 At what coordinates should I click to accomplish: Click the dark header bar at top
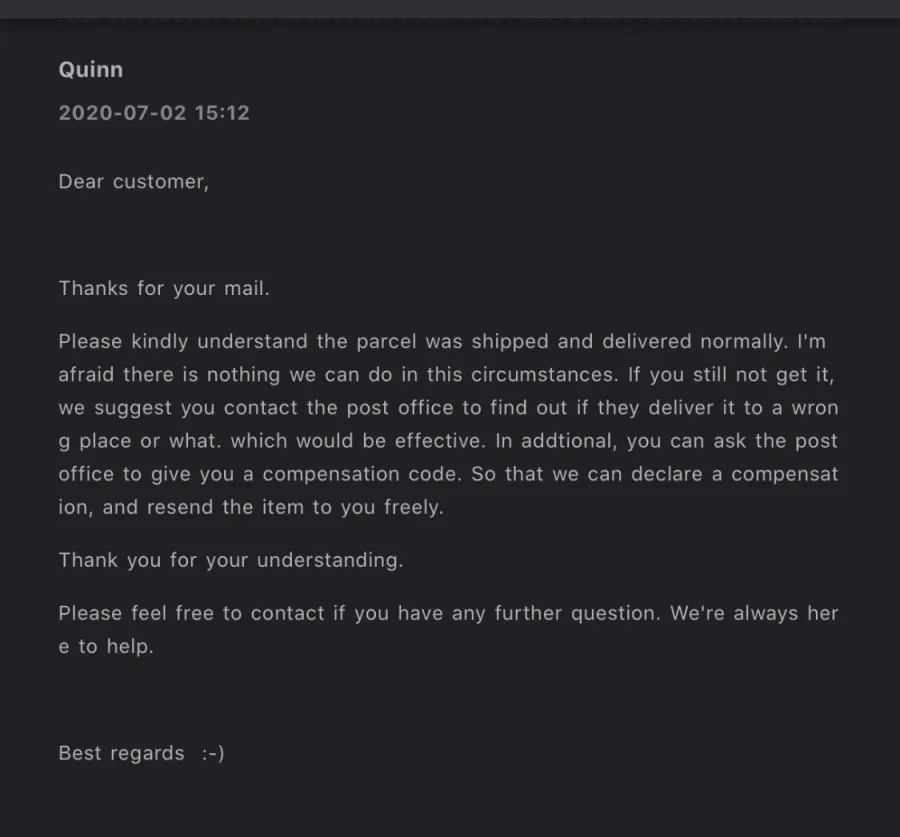pos(450,9)
